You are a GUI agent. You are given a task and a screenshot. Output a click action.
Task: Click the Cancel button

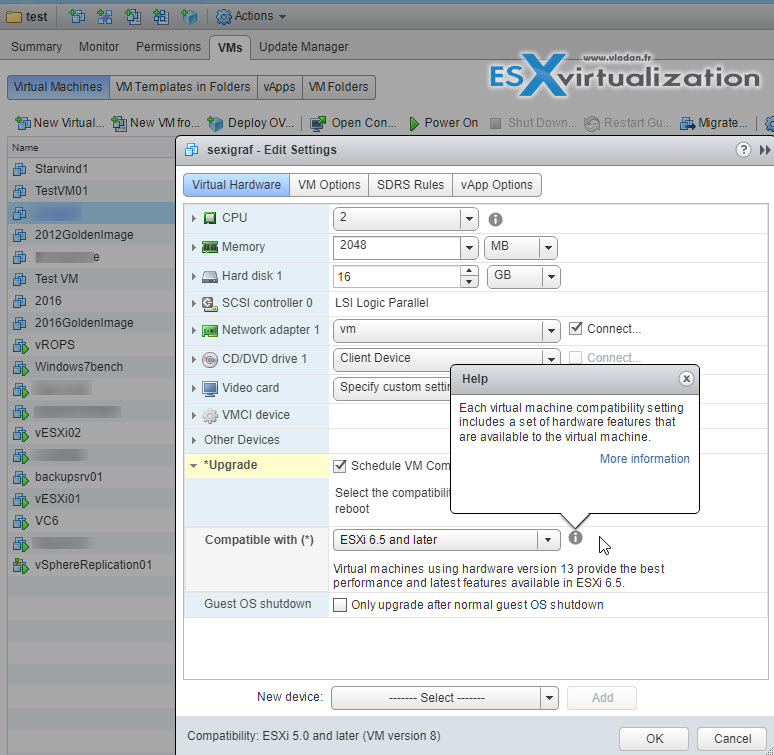(732, 739)
